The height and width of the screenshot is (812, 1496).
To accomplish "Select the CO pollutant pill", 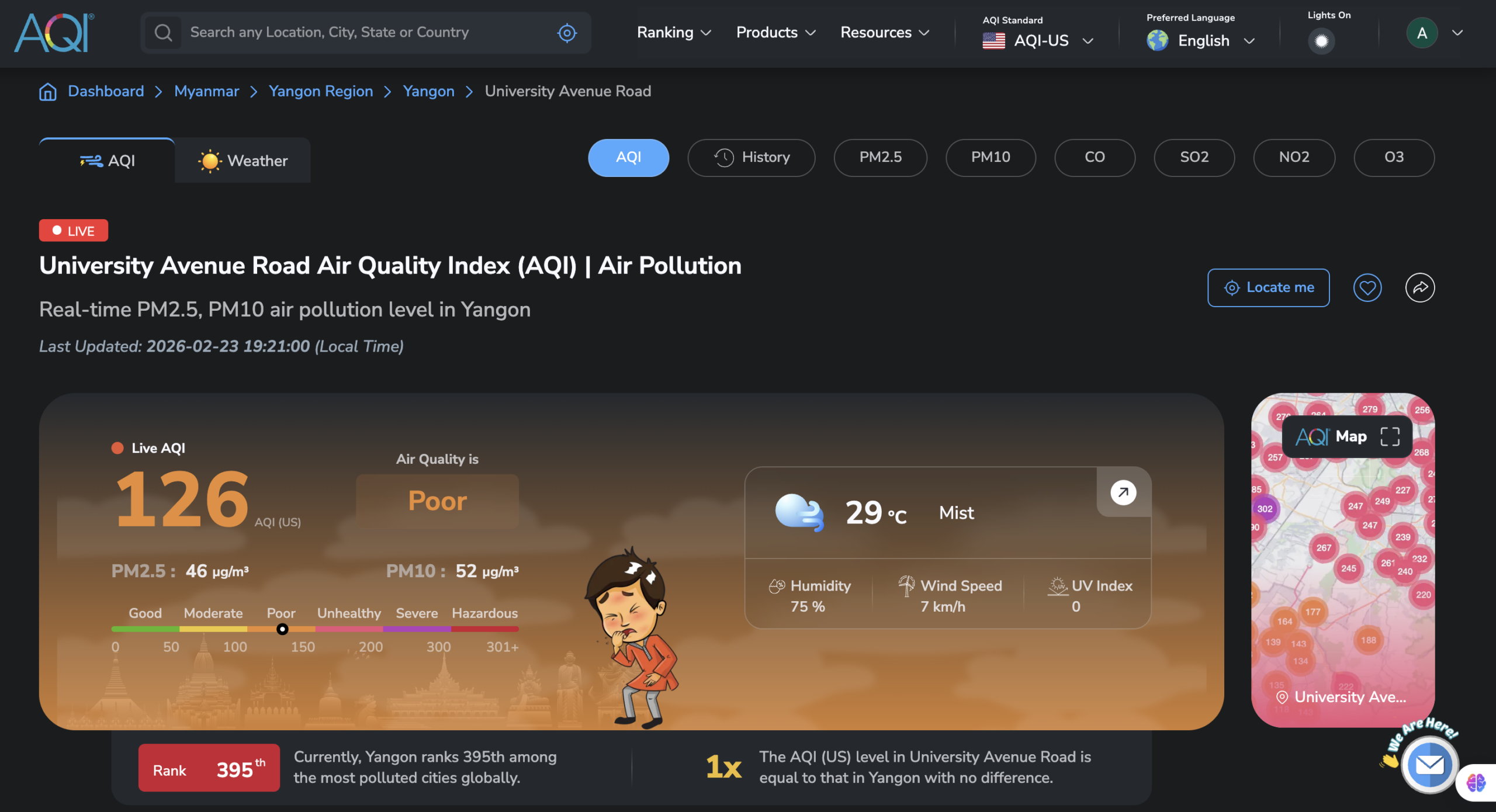I will pyautogui.click(x=1094, y=157).
